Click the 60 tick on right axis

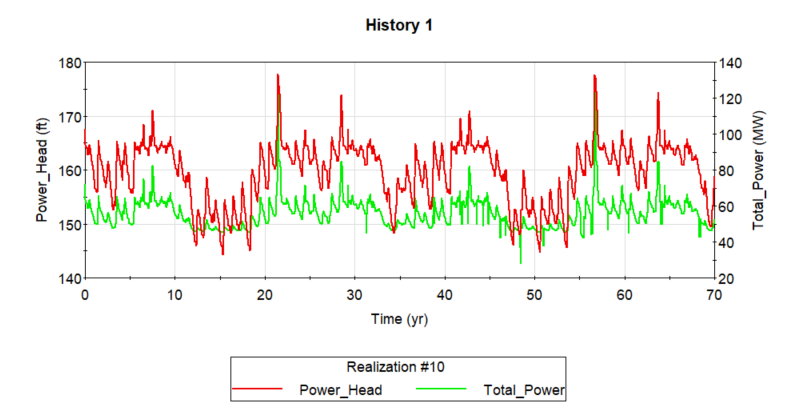pyautogui.click(x=727, y=207)
